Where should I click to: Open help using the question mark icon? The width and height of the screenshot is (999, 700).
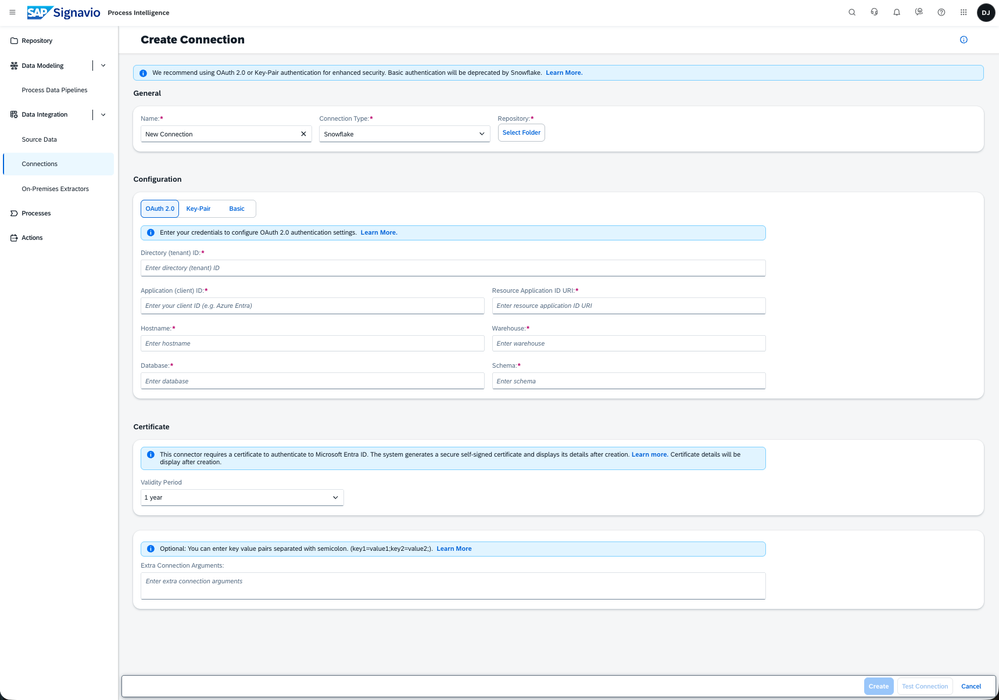pyautogui.click(x=940, y=12)
